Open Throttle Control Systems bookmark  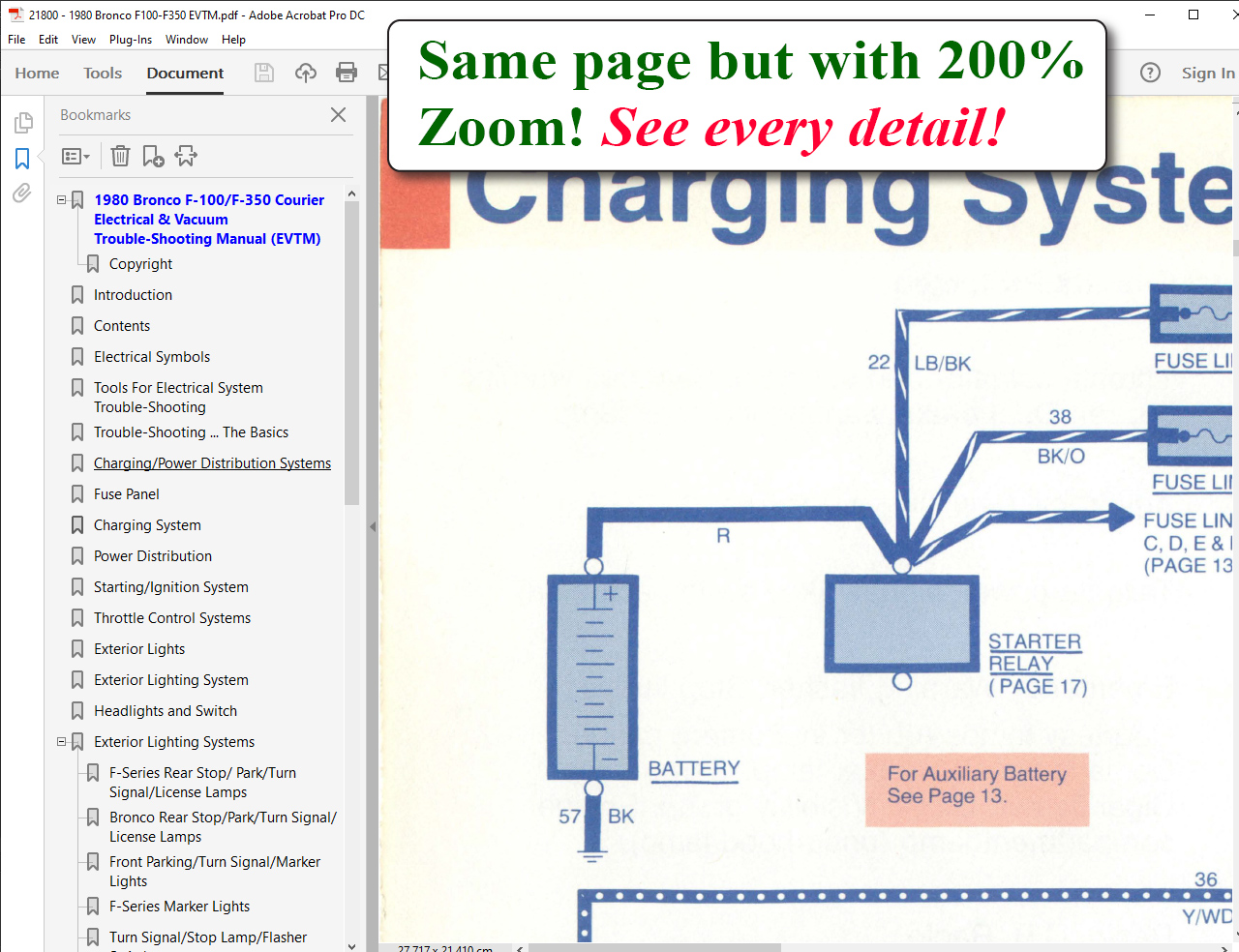click(x=172, y=618)
